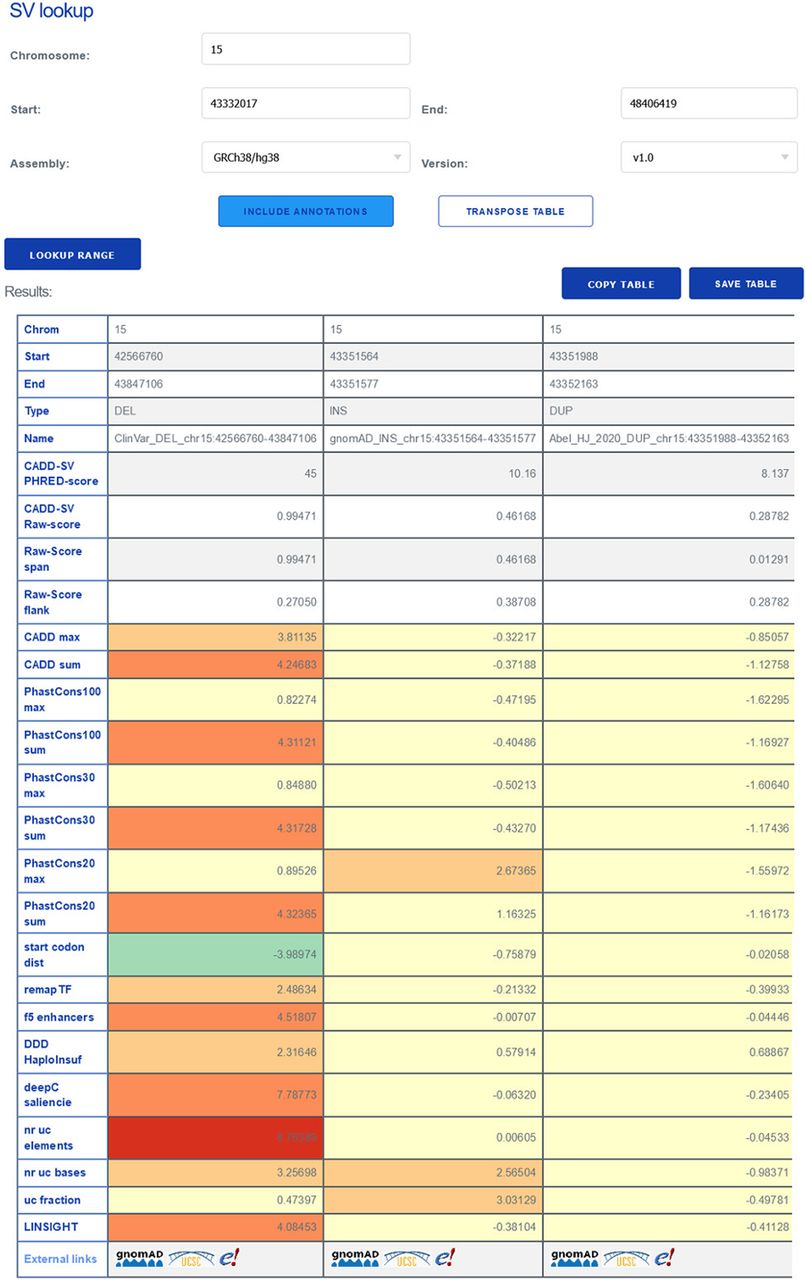Select the dark red nr uc elements cell
The width and height of the screenshot is (806, 1280).
point(215,1138)
